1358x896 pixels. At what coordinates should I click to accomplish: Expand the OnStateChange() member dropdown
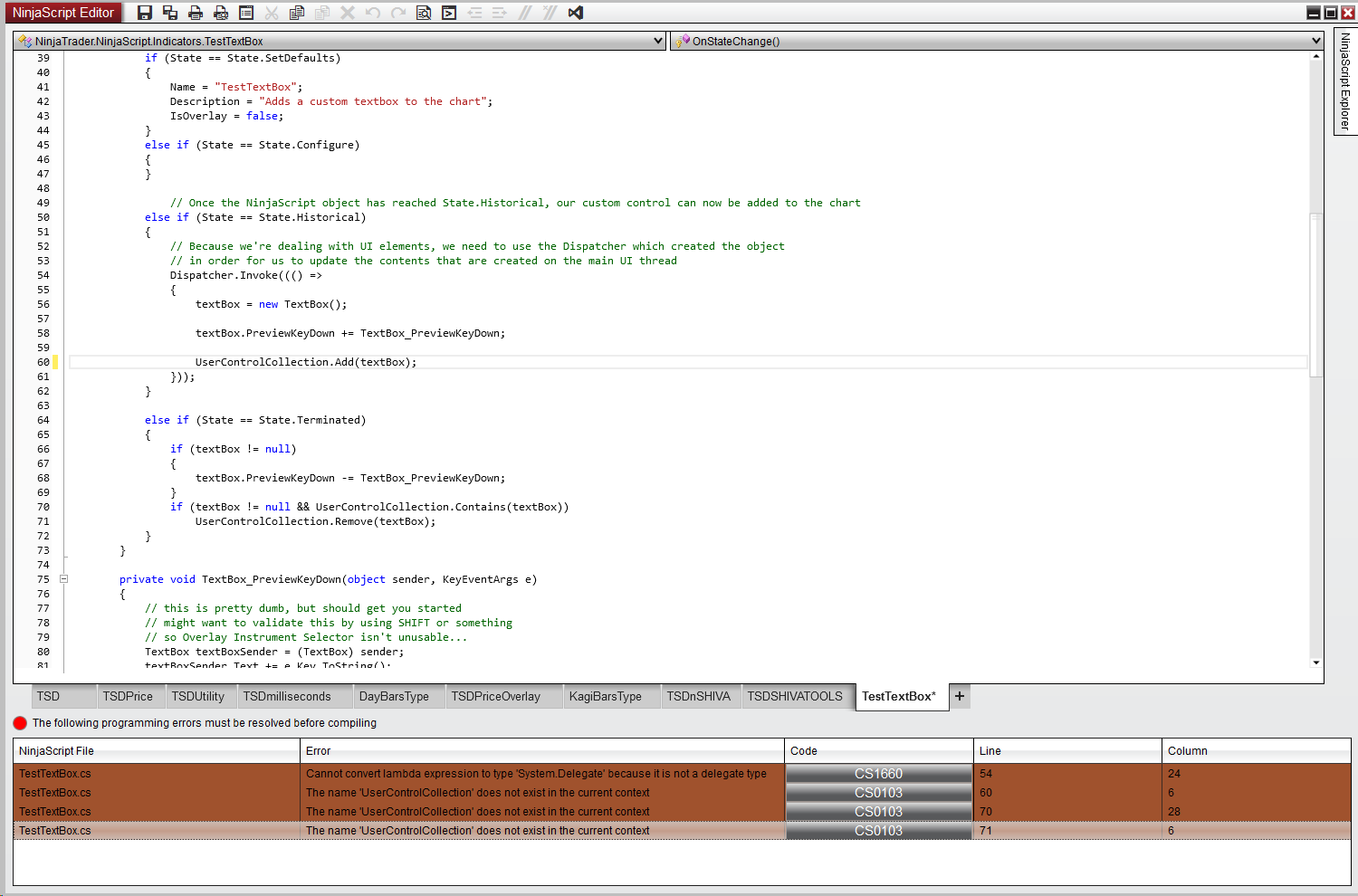pos(1315,41)
